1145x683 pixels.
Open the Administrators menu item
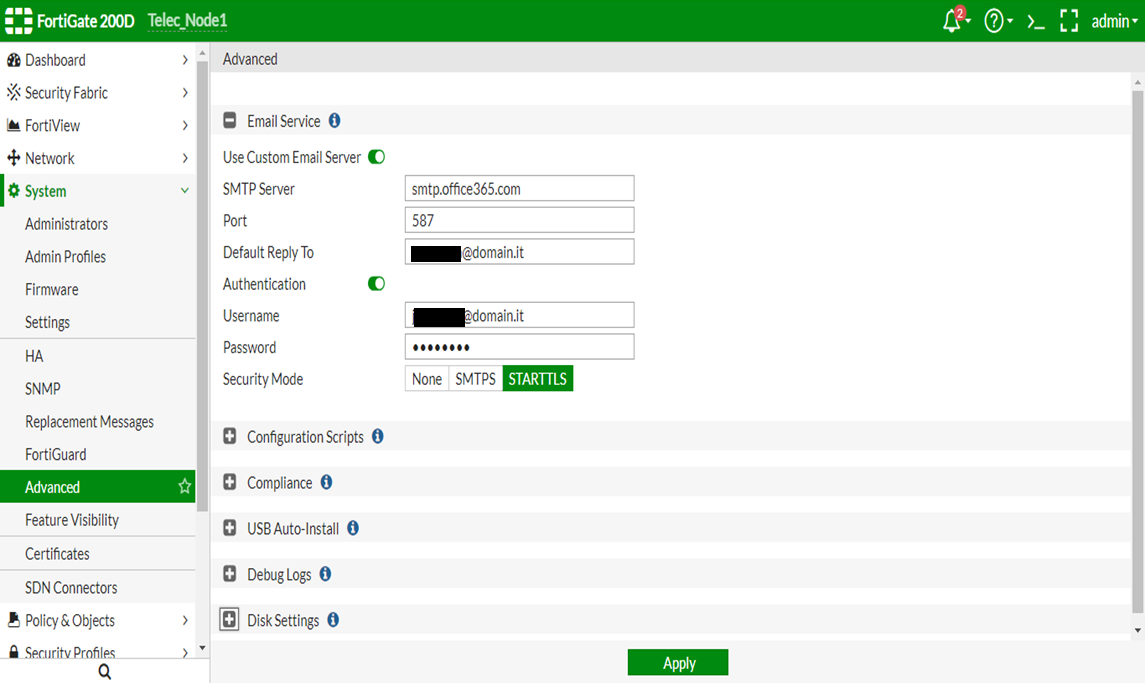[x=66, y=224]
